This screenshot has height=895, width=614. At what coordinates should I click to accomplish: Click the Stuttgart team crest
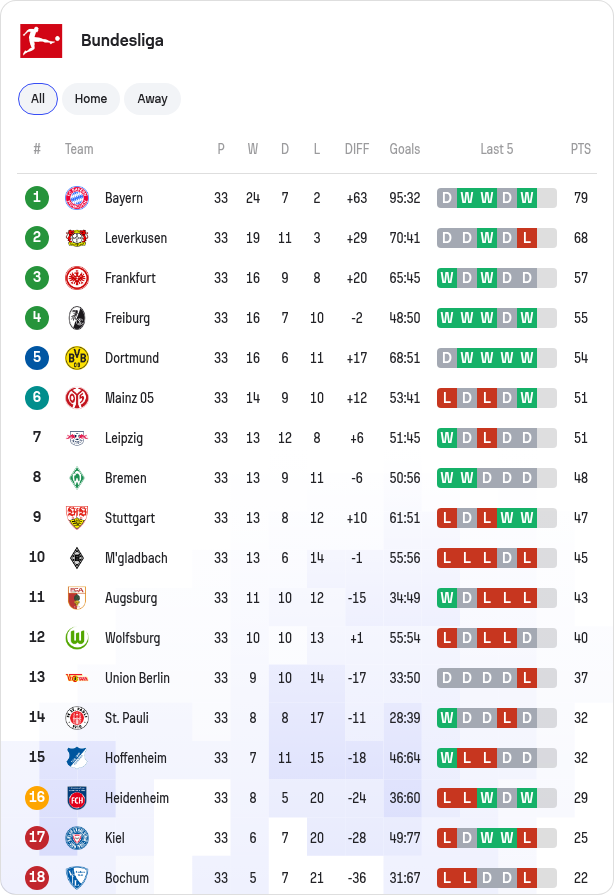pos(77,518)
